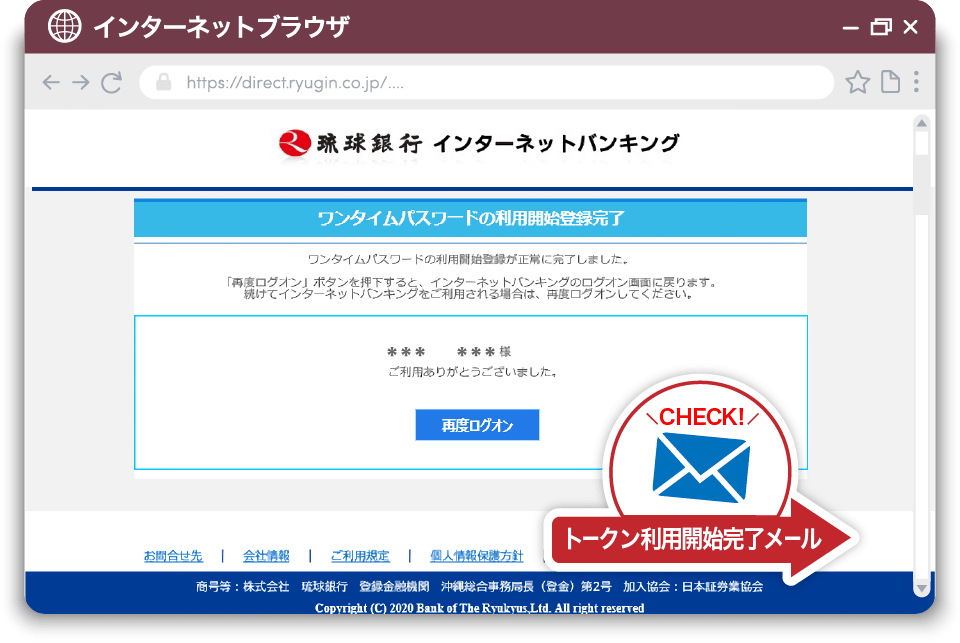This screenshot has height=643, width=960.
Task: Open the お問合せ先 link
Action: (173, 556)
